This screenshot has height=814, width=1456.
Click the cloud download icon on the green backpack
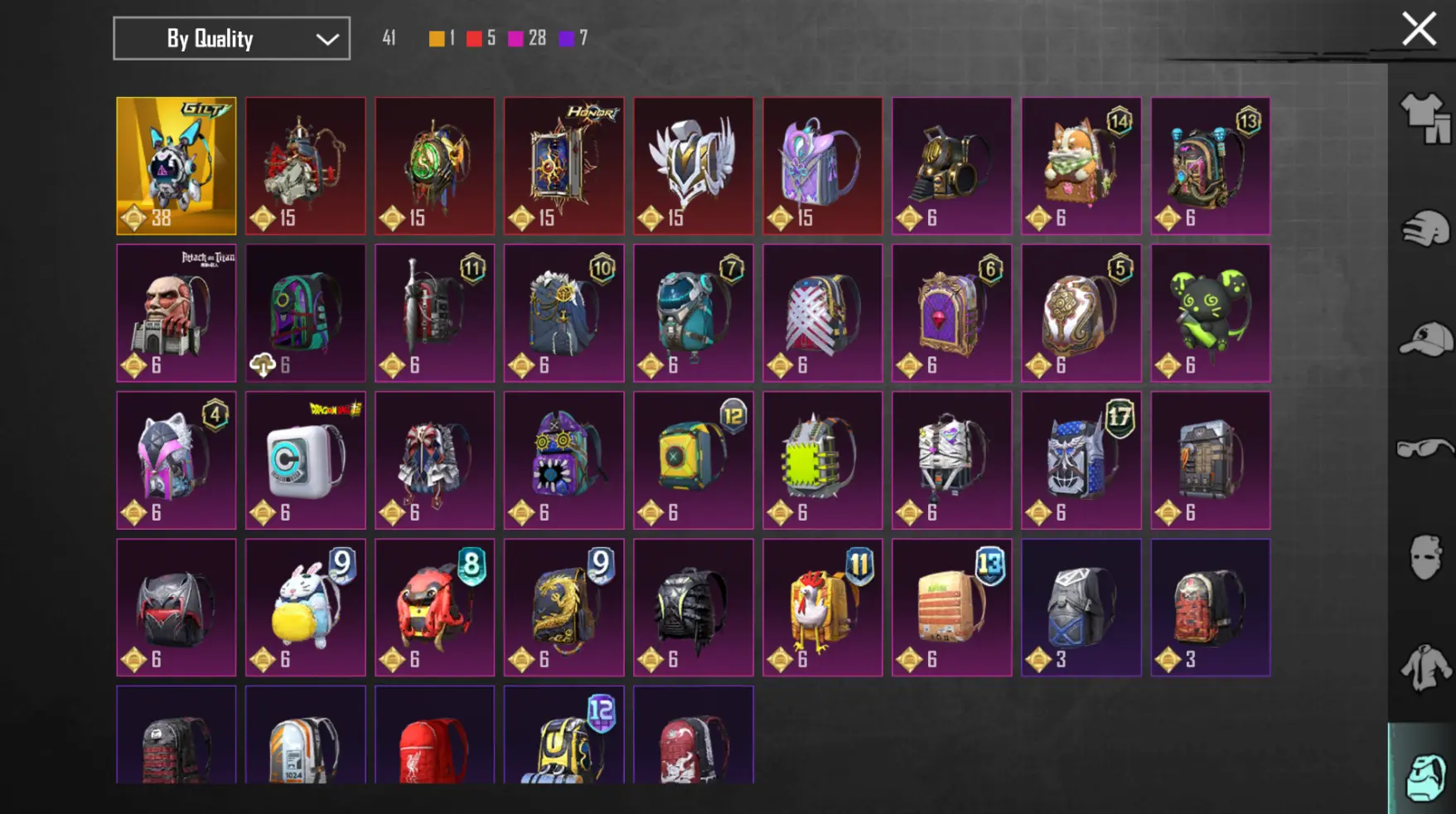point(263,365)
